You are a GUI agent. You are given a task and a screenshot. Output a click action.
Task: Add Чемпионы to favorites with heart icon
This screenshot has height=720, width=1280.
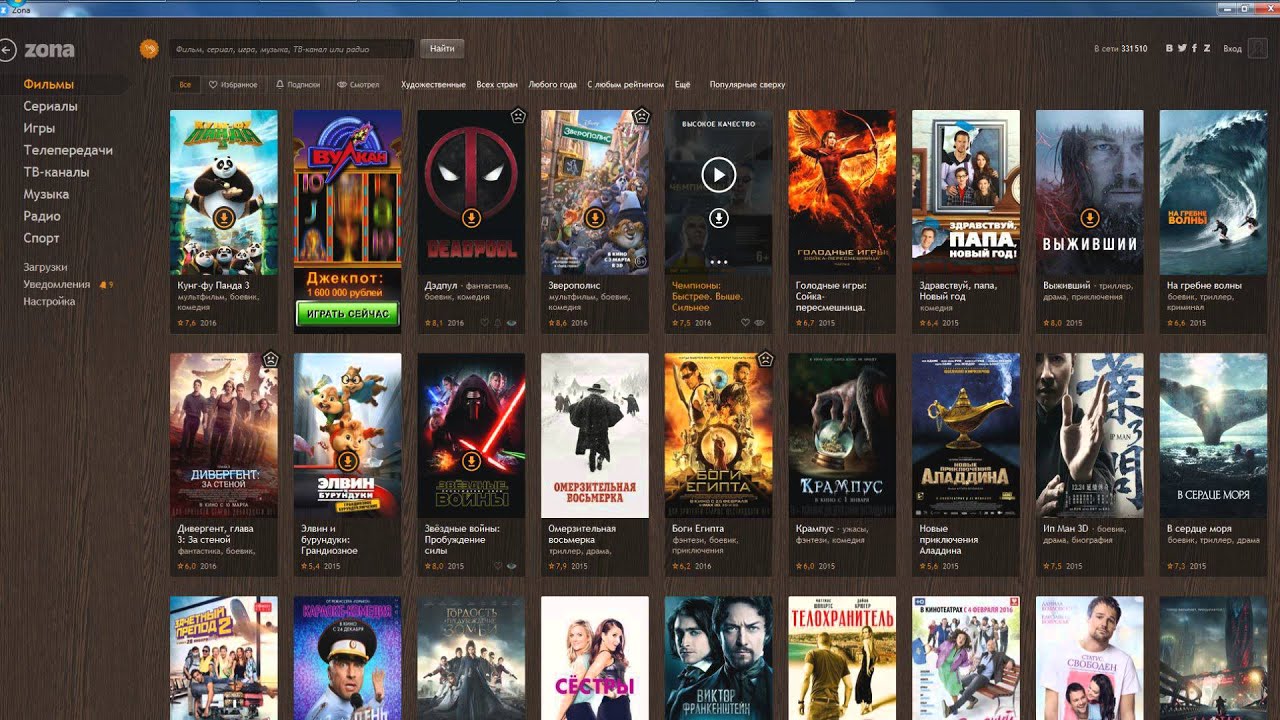coord(746,323)
